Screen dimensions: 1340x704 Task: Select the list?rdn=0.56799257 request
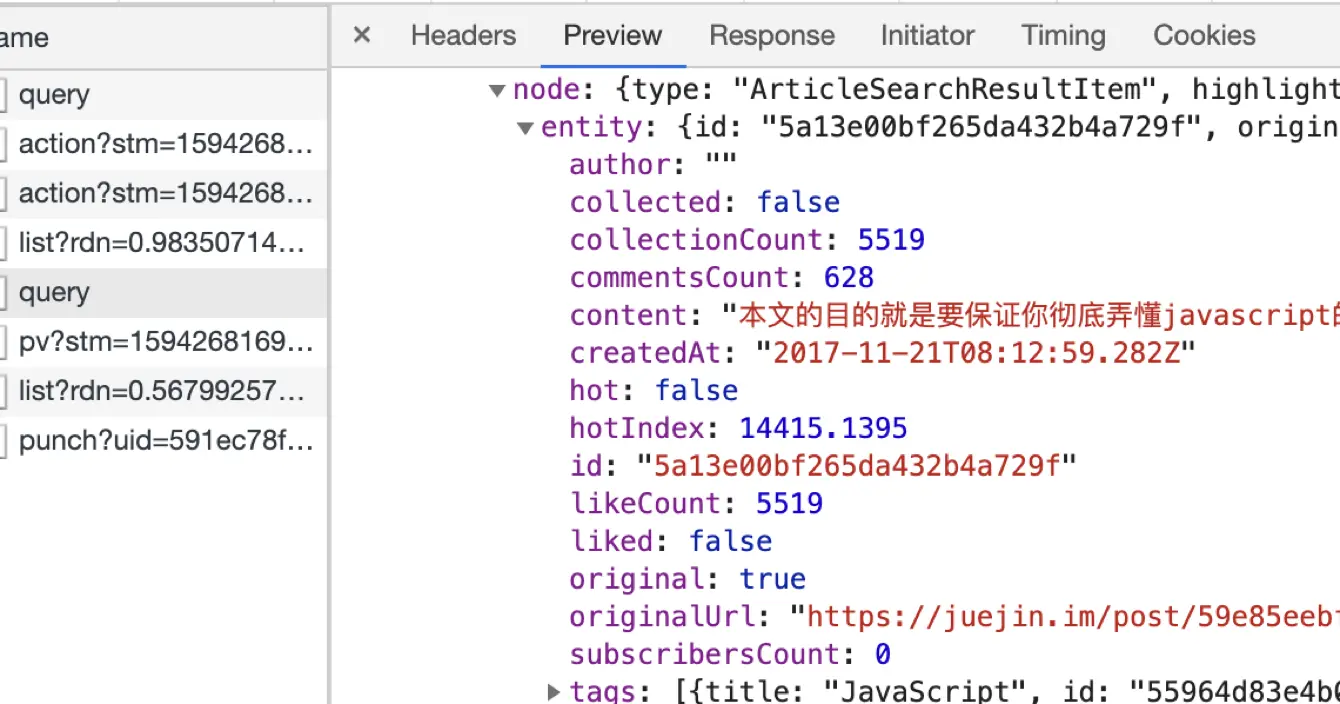(x=163, y=391)
